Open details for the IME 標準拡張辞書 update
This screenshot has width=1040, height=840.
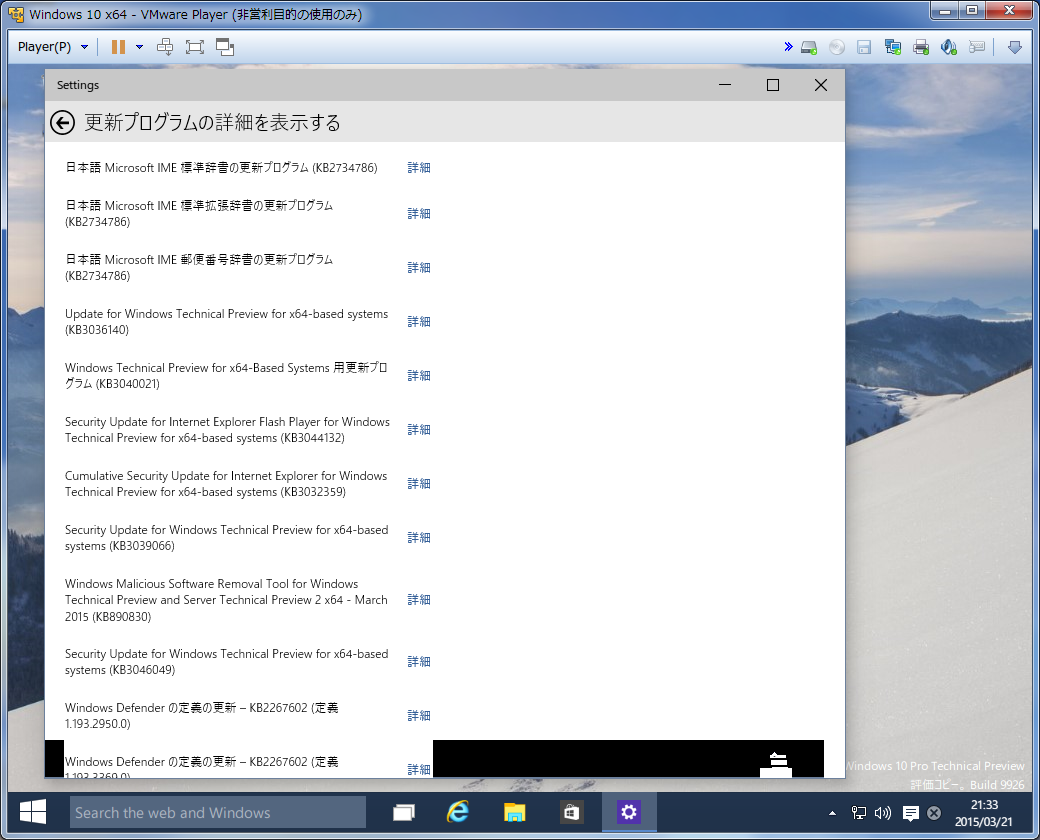pyautogui.click(x=419, y=214)
